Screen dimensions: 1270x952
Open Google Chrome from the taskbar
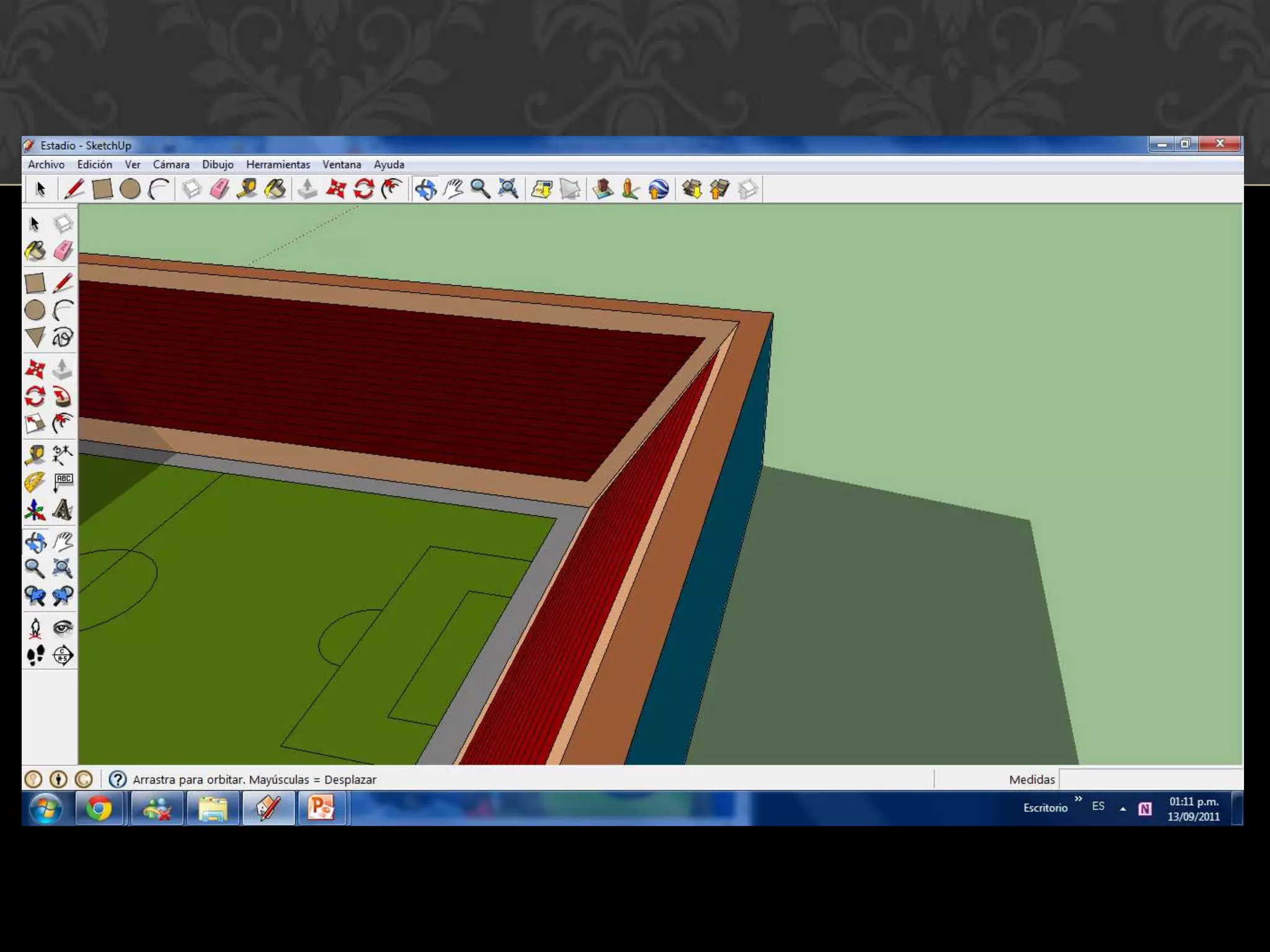(99, 808)
